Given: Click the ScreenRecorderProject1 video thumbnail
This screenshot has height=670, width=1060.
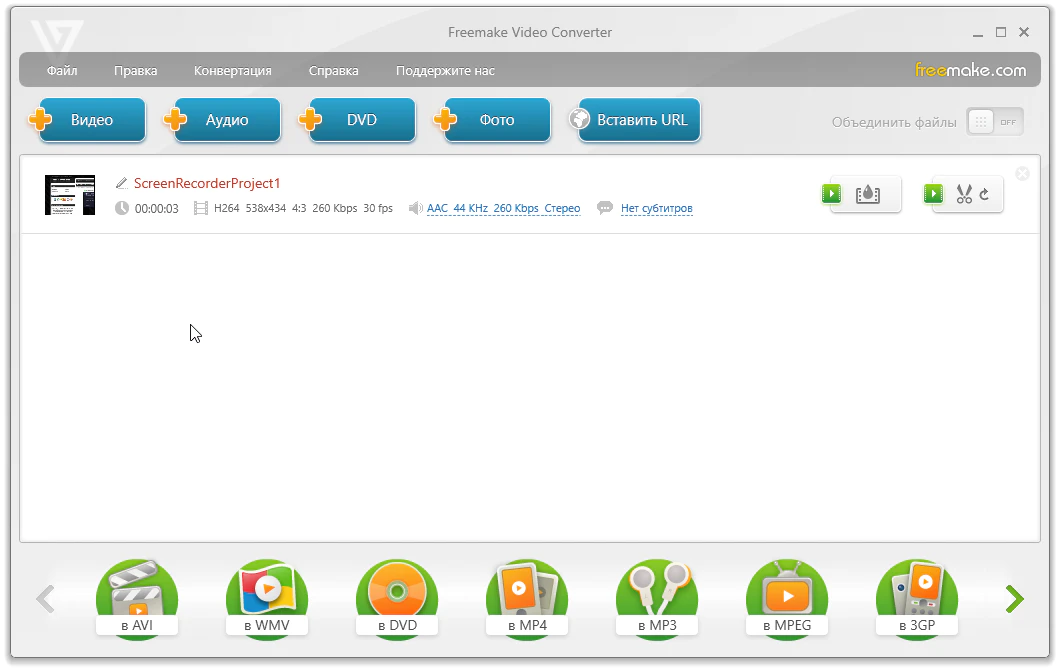Looking at the screenshot, I should [x=70, y=195].
